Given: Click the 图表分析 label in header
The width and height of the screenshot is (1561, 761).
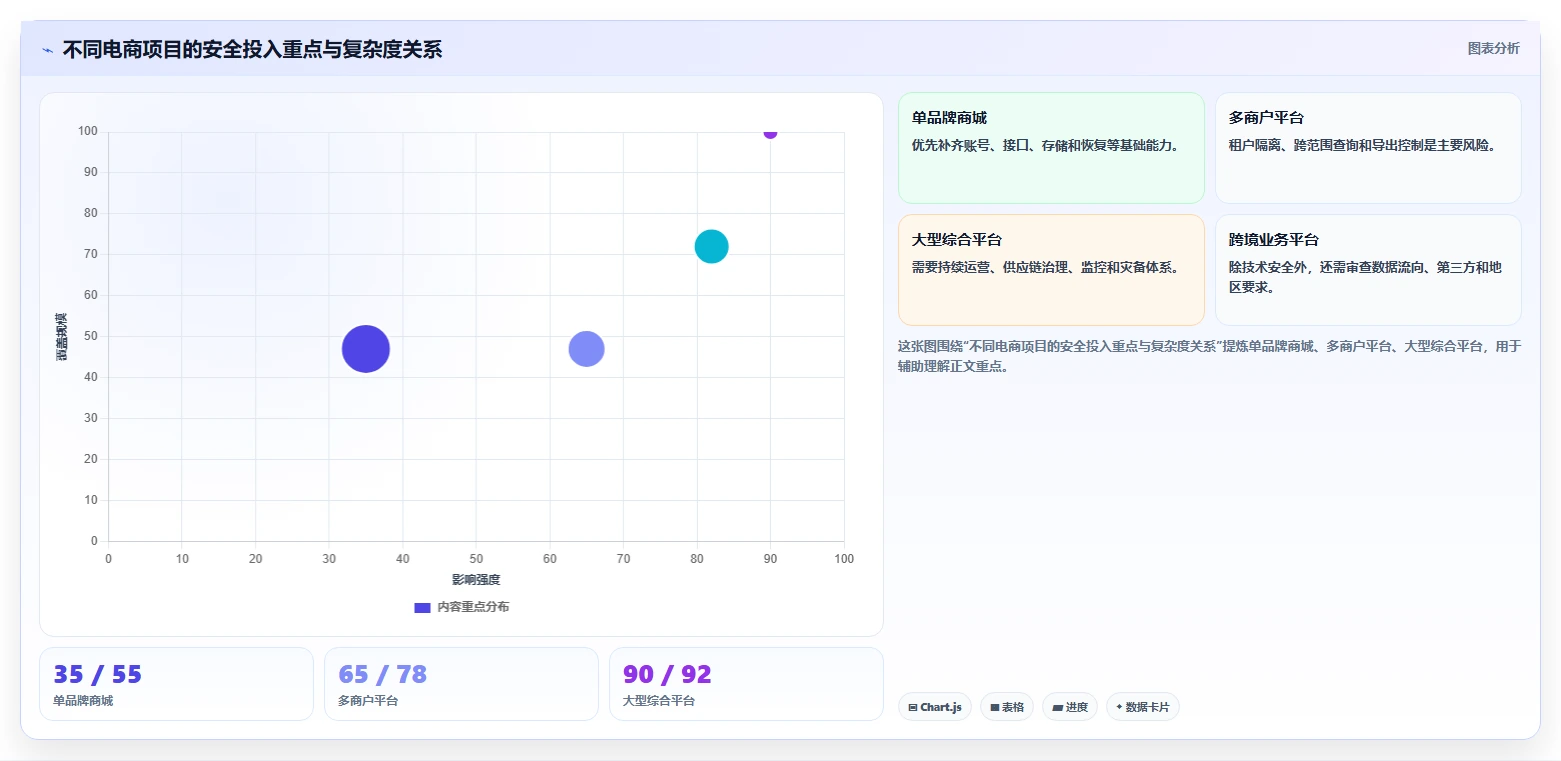Looking at the screenshot, I should [1493, 48].
